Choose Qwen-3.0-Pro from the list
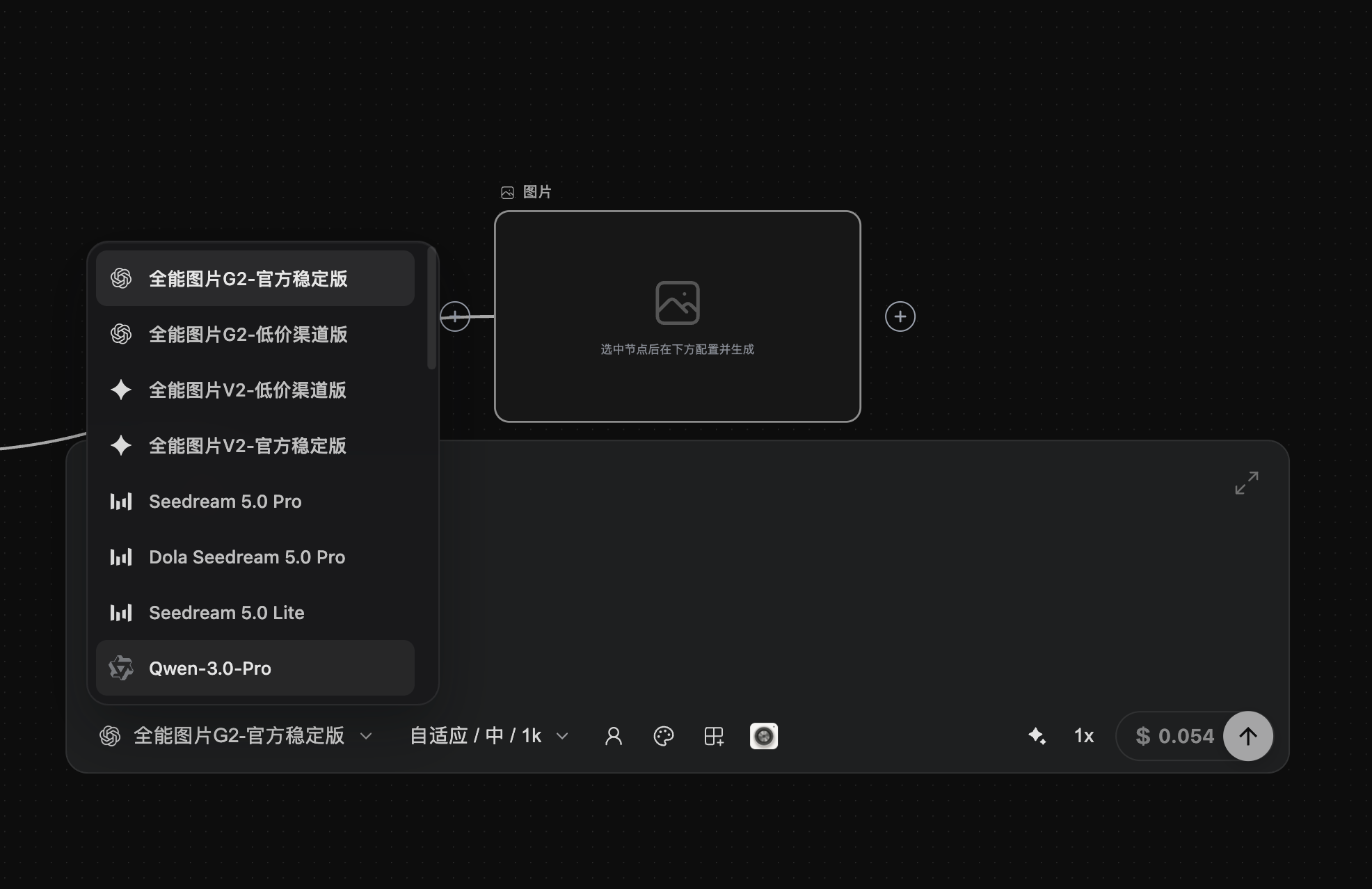 click(255, 668)
